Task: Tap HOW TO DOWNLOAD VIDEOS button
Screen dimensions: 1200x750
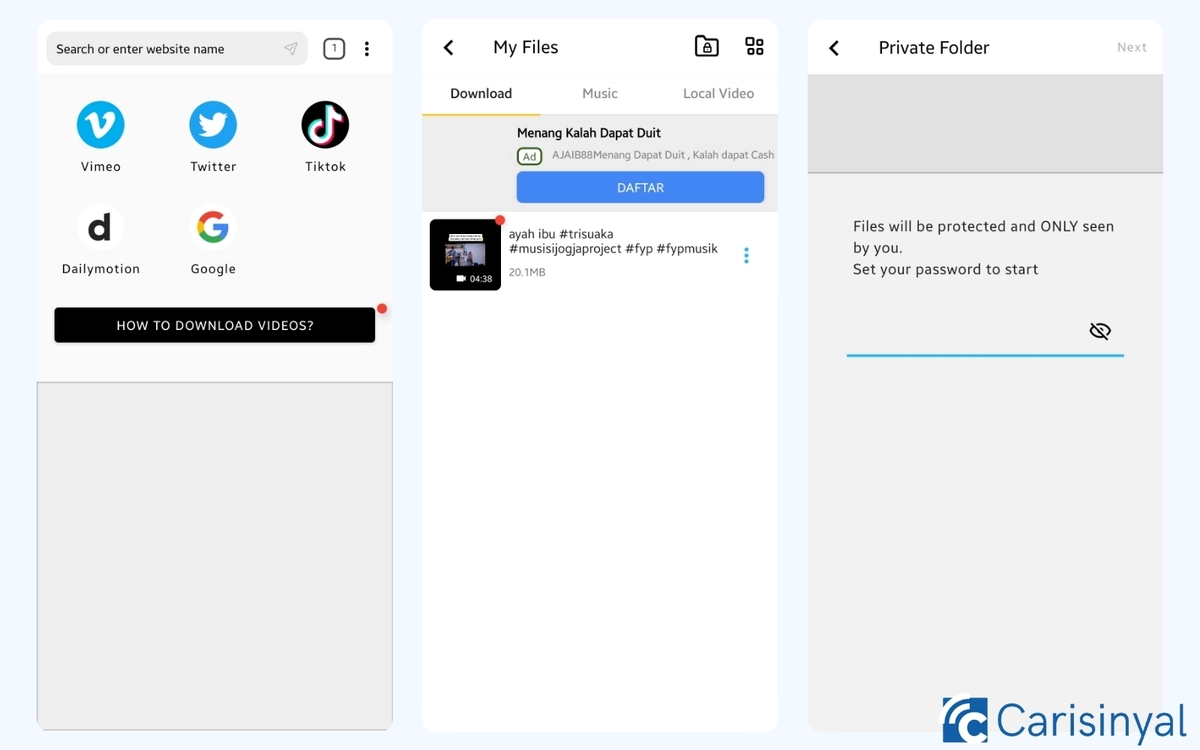Action: [215, 325]
